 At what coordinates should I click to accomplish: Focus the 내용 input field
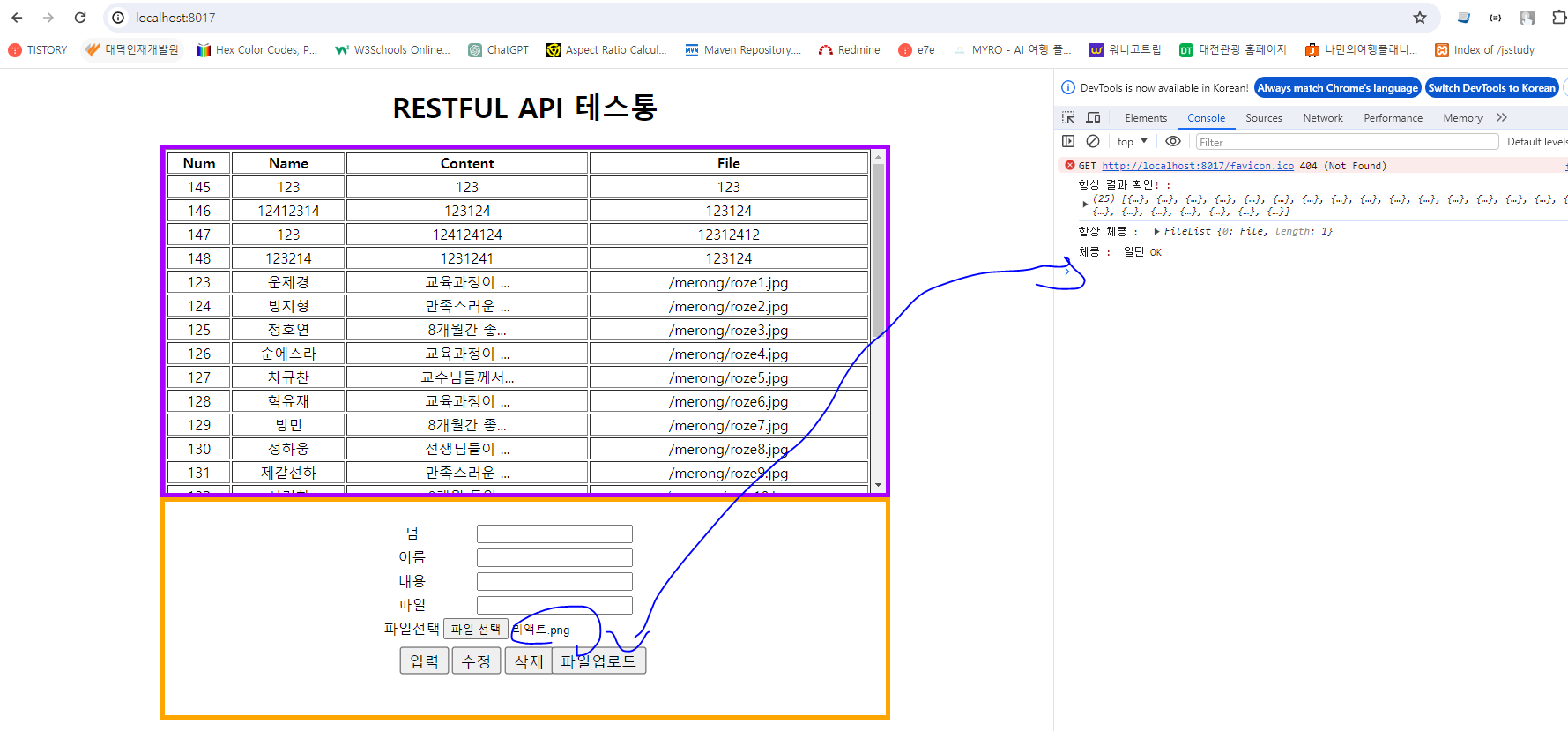[x=554, y=581]
